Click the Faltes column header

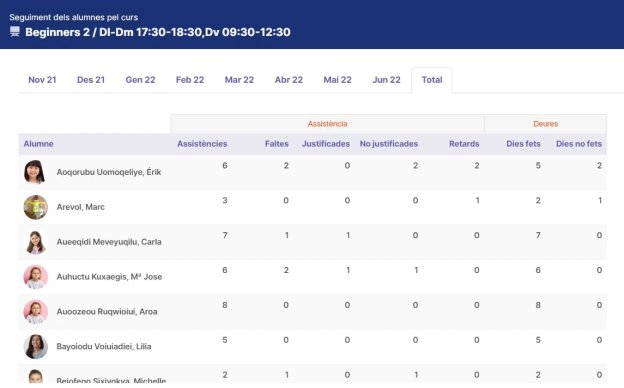pos(277,144)
